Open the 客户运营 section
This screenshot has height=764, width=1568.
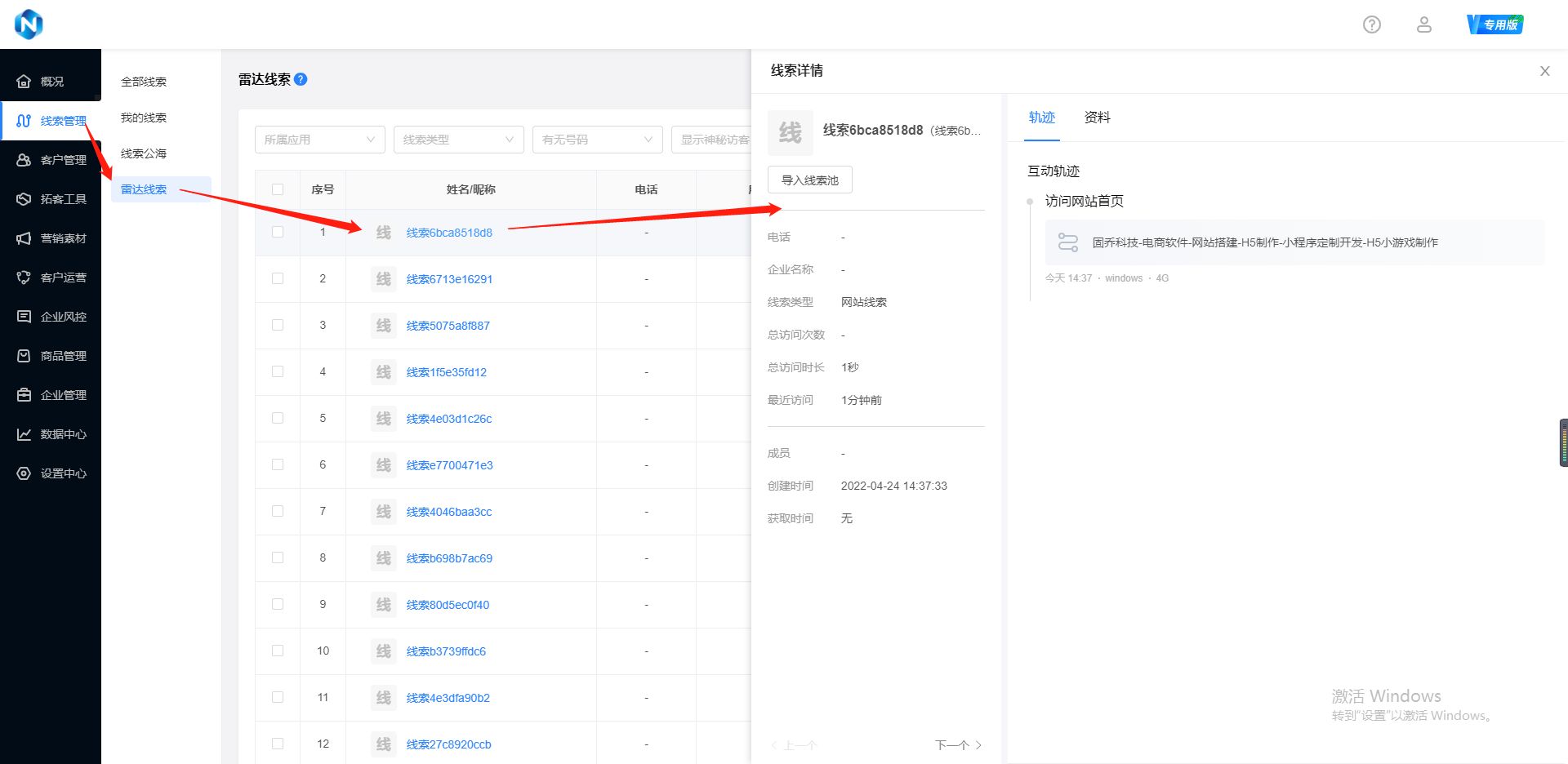tap(51, 277)
